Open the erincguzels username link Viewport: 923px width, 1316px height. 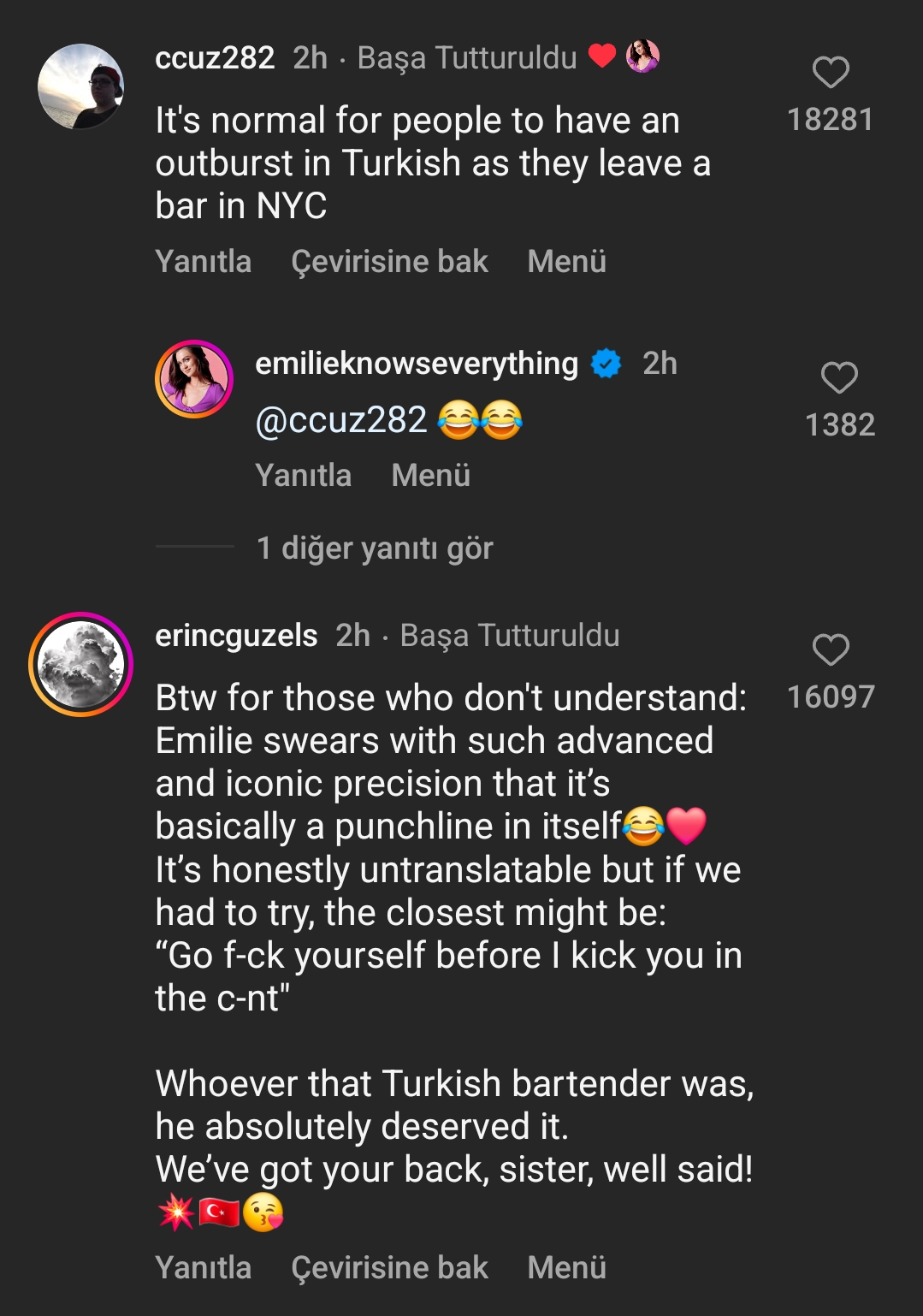[x=236, y=636]
